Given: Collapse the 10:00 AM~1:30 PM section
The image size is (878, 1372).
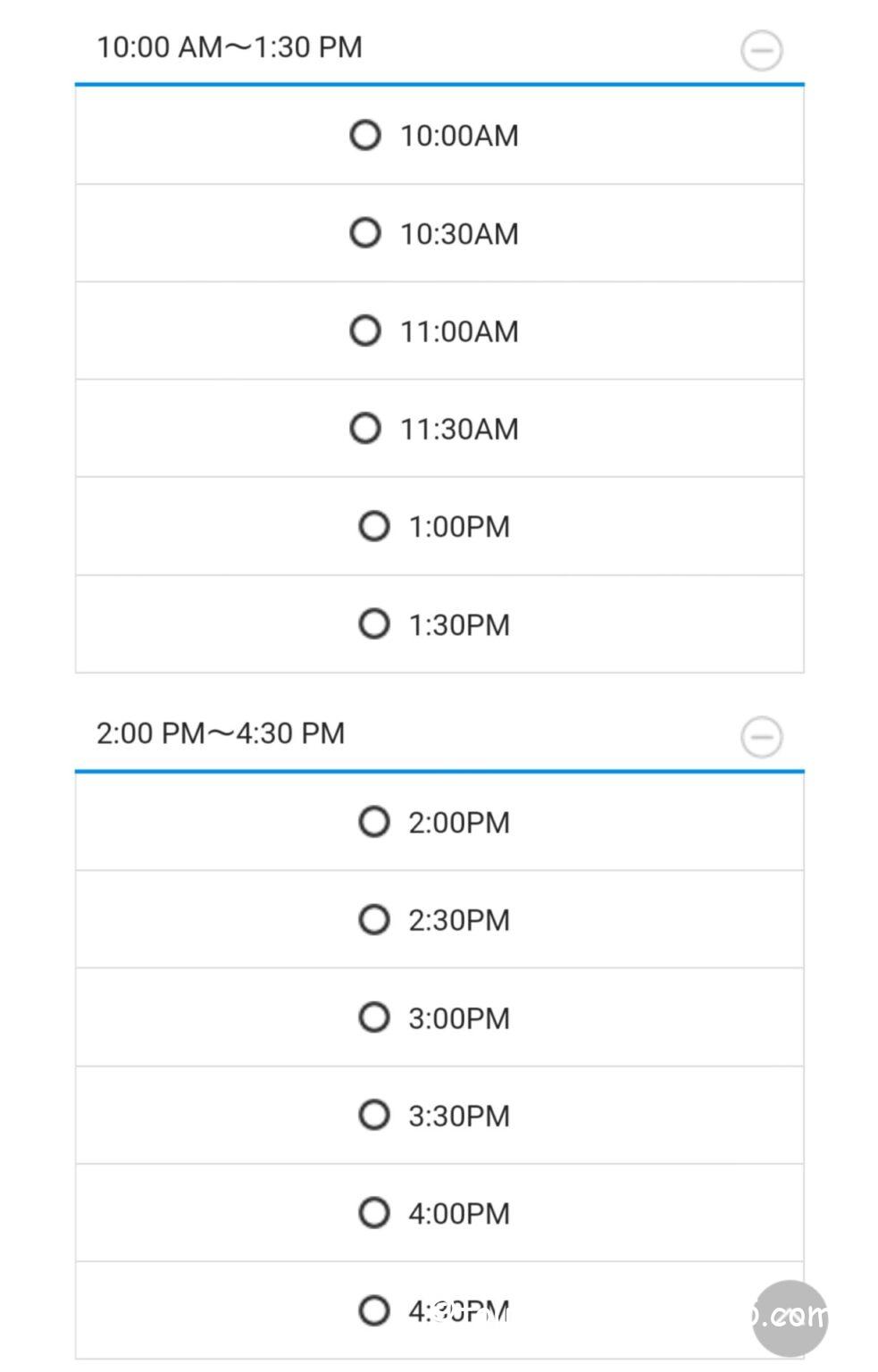Looking at the screenshot, I should pos(761,50).
